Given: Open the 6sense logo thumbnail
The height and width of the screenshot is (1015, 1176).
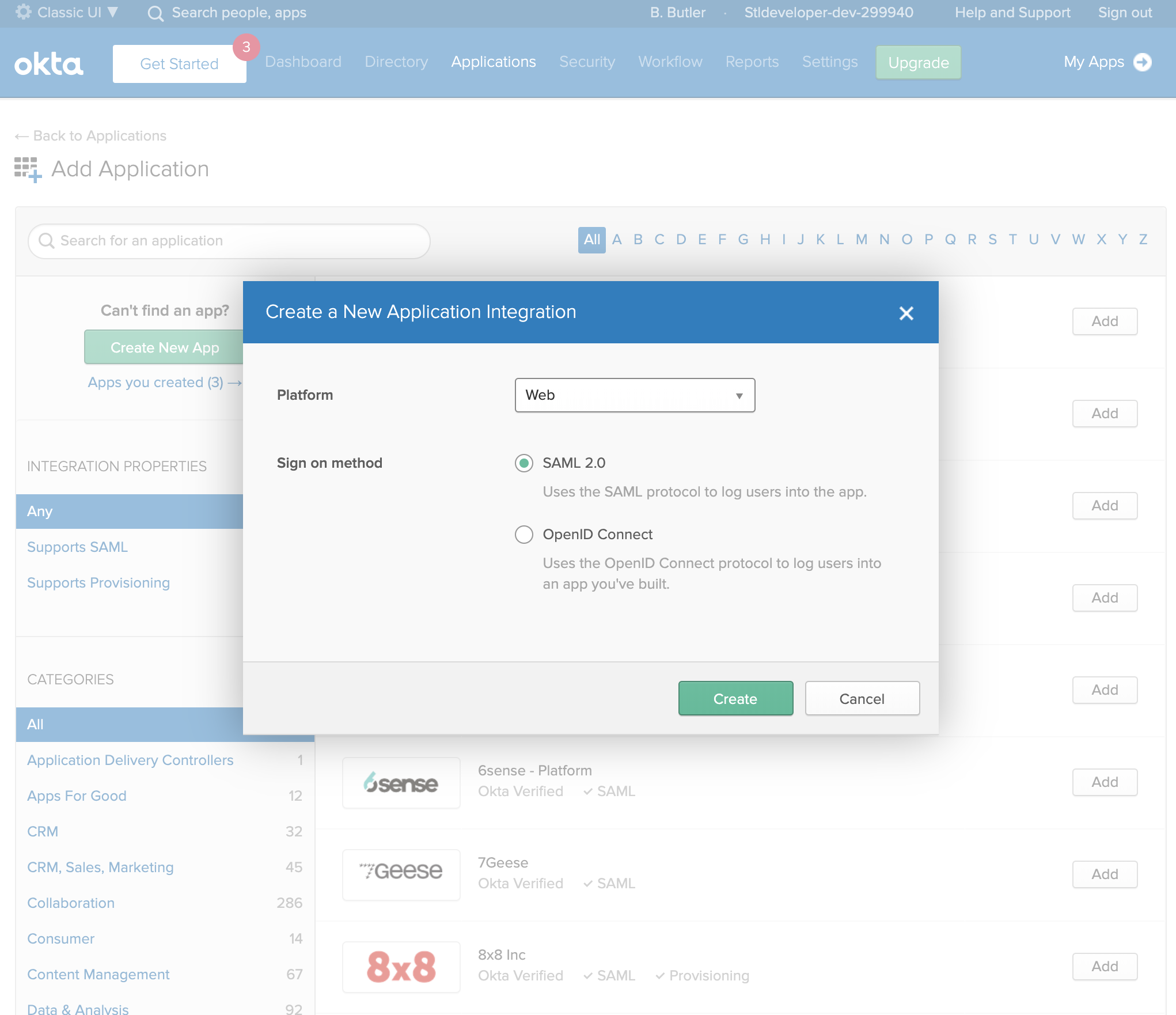Looking at the screenshot, I should click(401, 783).
